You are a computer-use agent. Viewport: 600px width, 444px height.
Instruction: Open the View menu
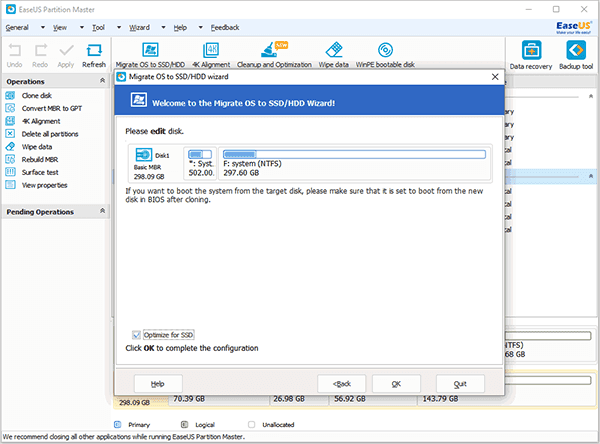coord(60,28)
